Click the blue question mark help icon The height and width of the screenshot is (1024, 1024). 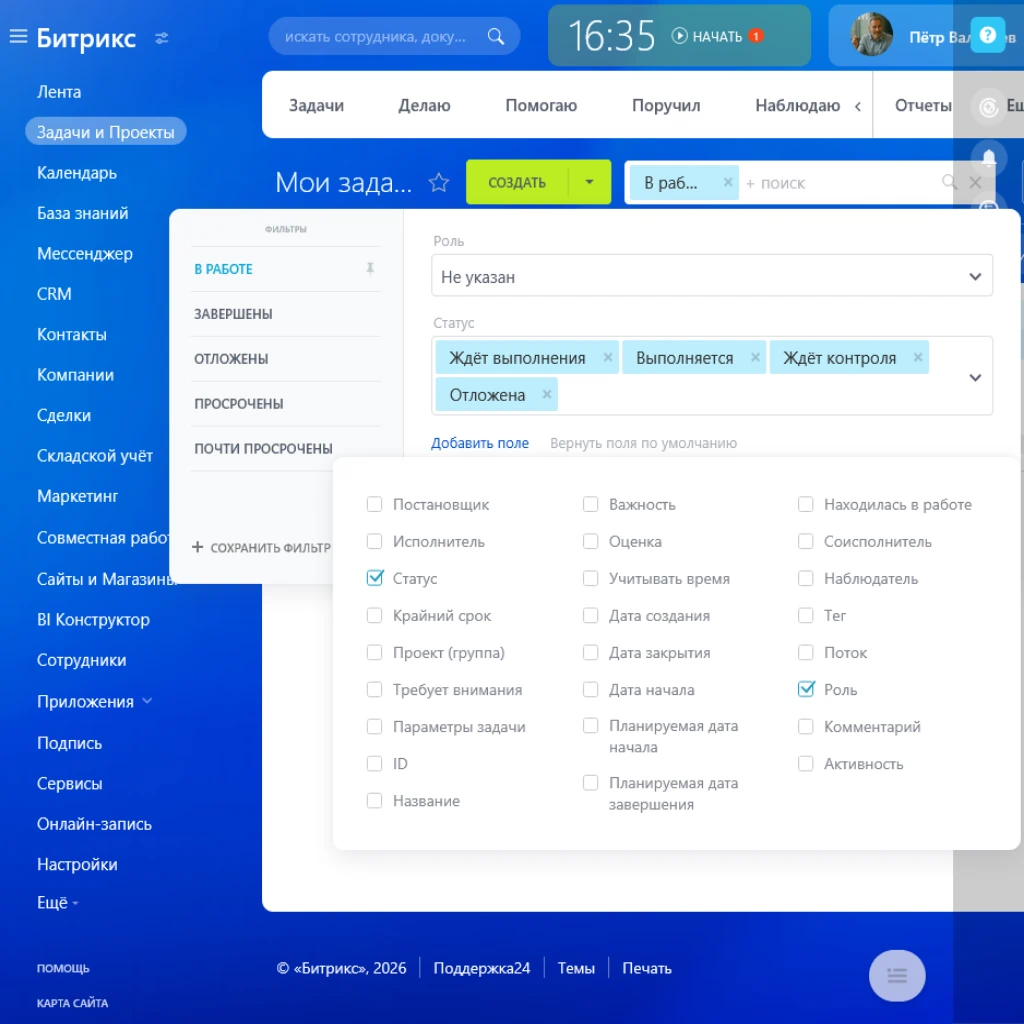987,35
